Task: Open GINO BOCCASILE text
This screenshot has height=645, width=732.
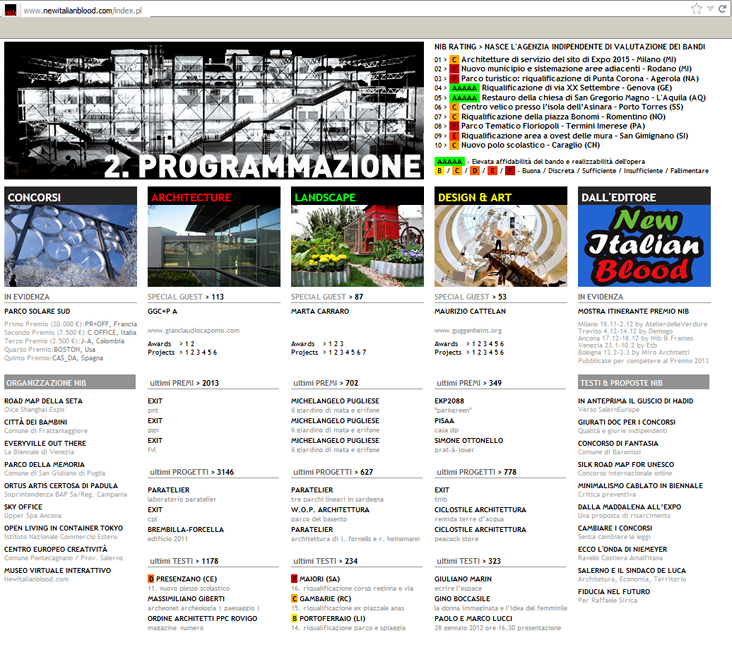Action: pos(462,599)
